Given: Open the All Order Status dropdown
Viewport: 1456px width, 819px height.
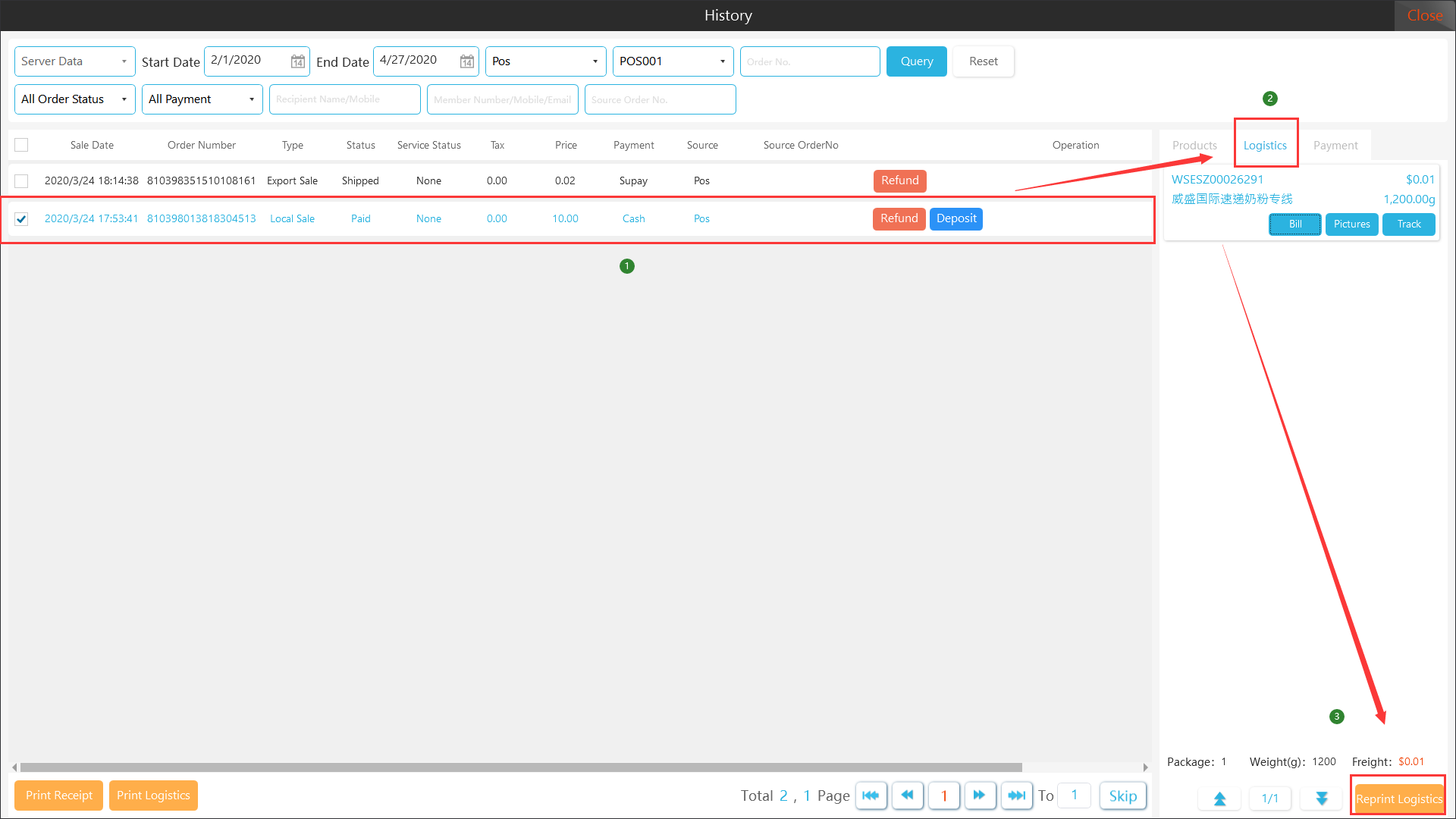Looking at the screenshot, I should (74, 99).
